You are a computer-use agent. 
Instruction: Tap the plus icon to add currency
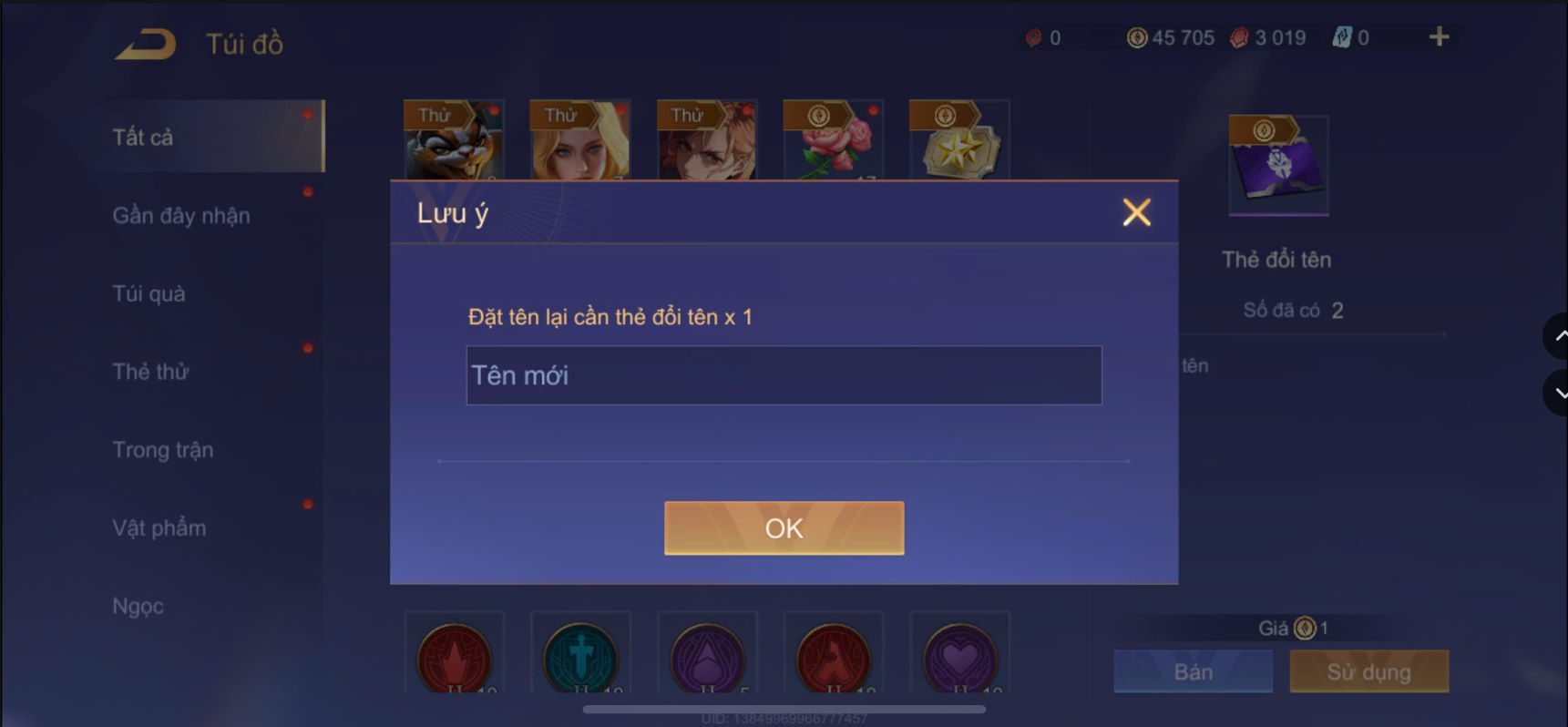click(x=1439, y=36)
